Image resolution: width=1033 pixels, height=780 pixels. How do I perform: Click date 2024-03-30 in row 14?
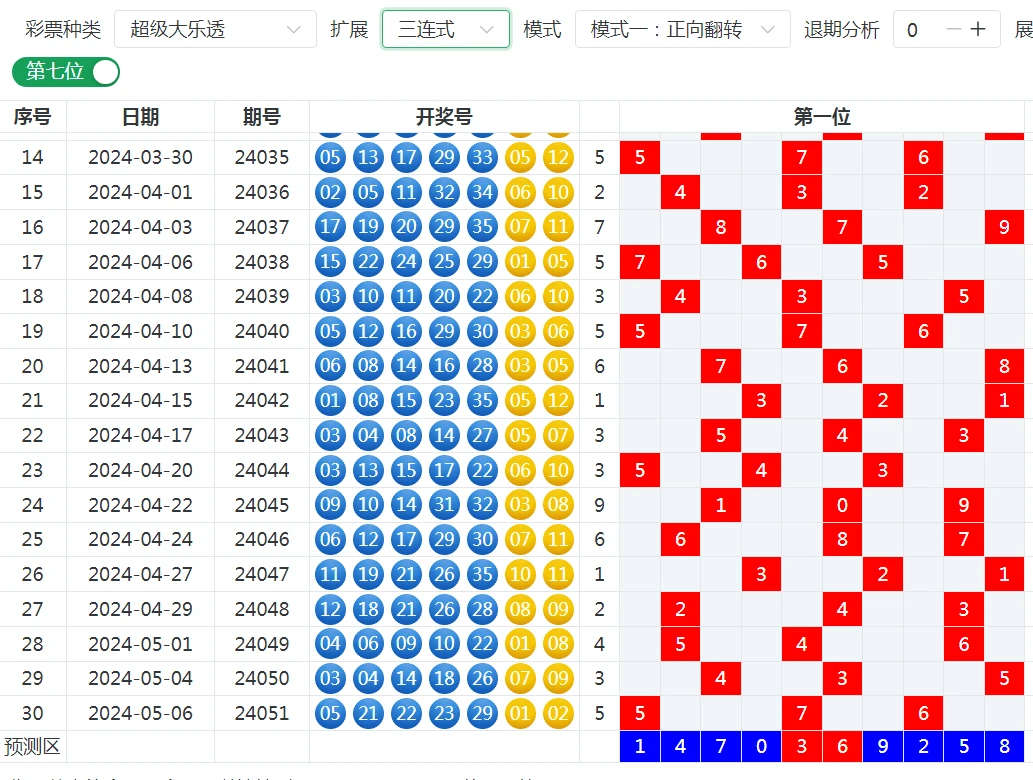pyautogui.click(x=140, y=157)
